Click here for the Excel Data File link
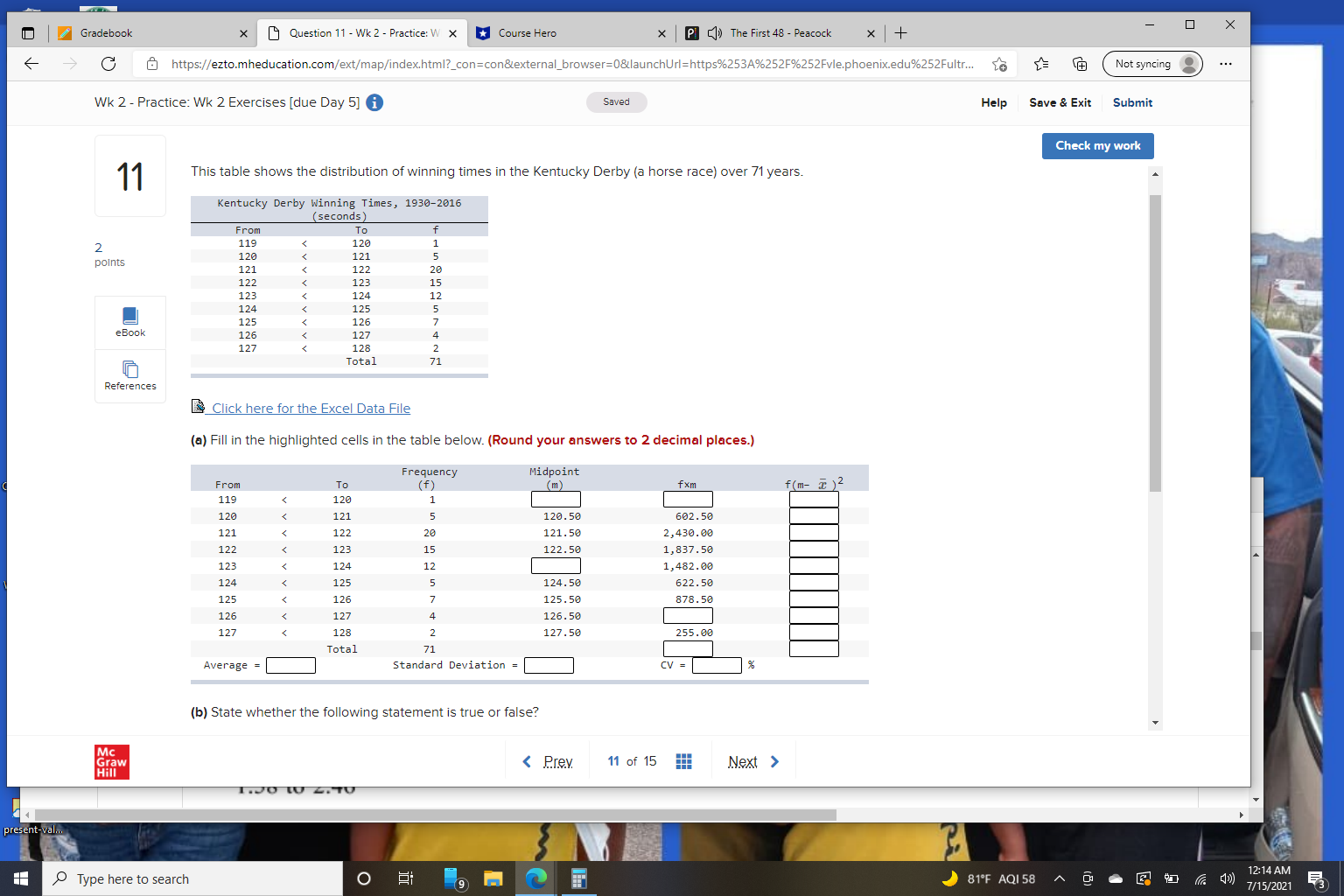Image resolution: width=1344 pixels, height=896 pixels. point(311,408)
